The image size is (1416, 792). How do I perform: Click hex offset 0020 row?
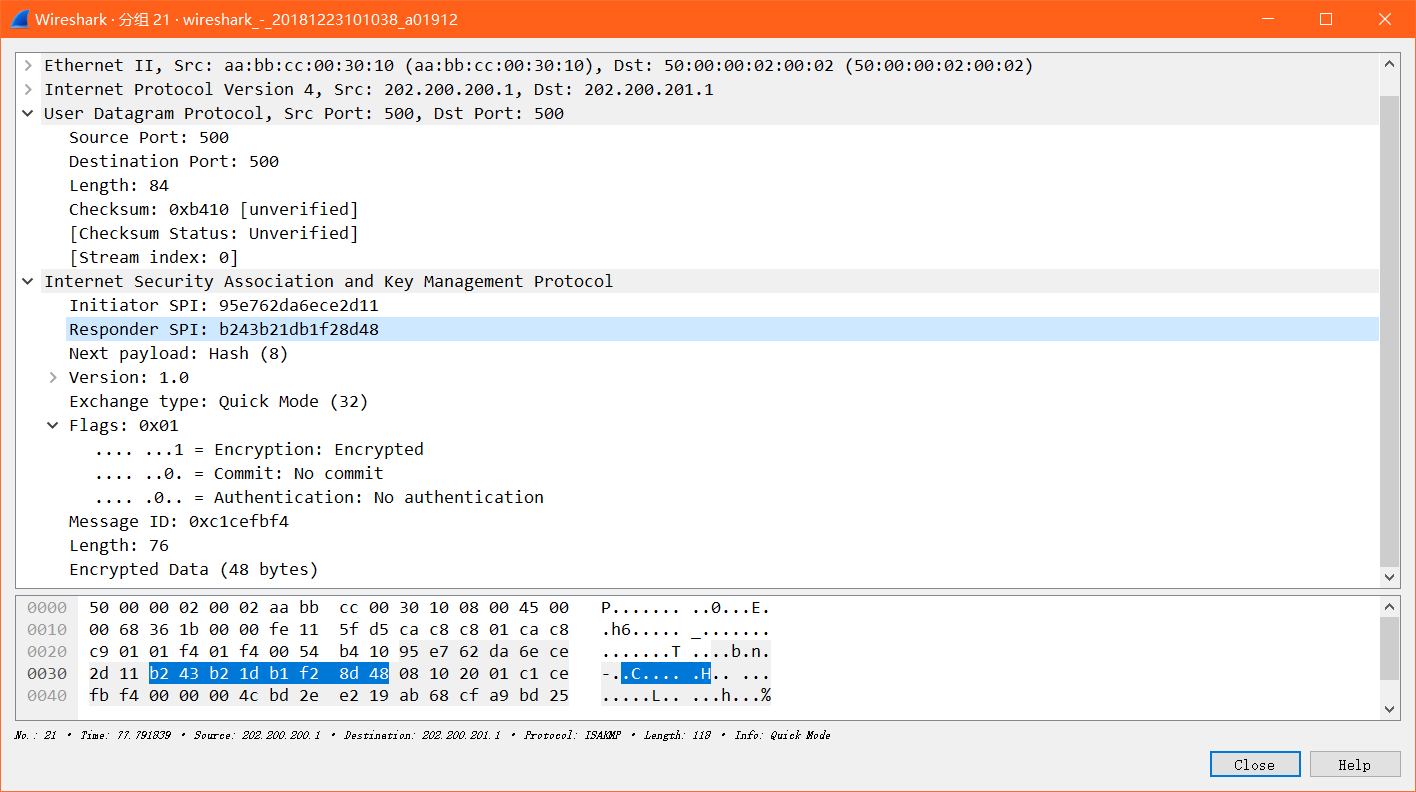click(x=47, y=651)
